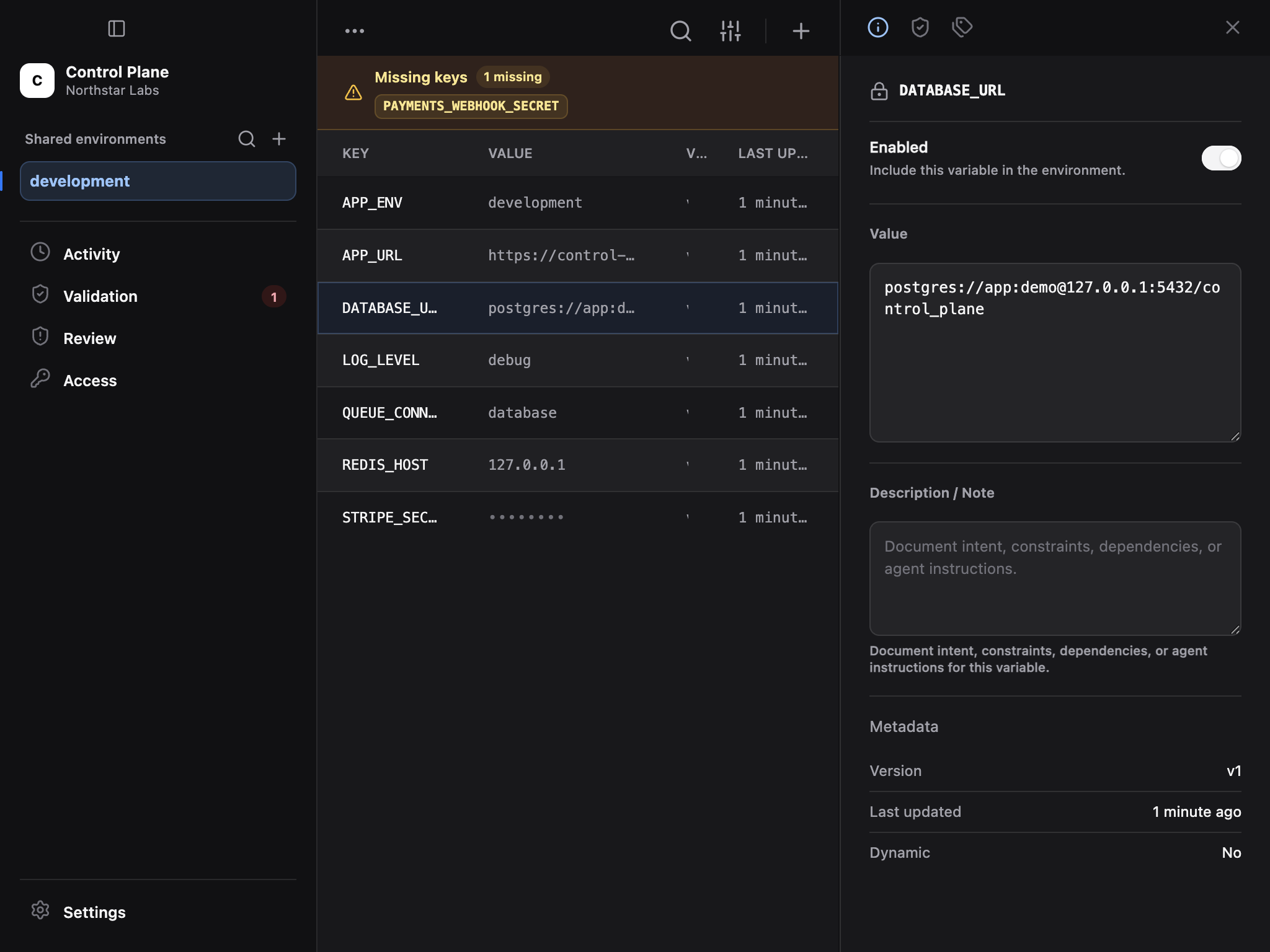This screenshot has height=952, width=1270.
Task: Click the Missing keys warning triangle
Action: point(353,92)
